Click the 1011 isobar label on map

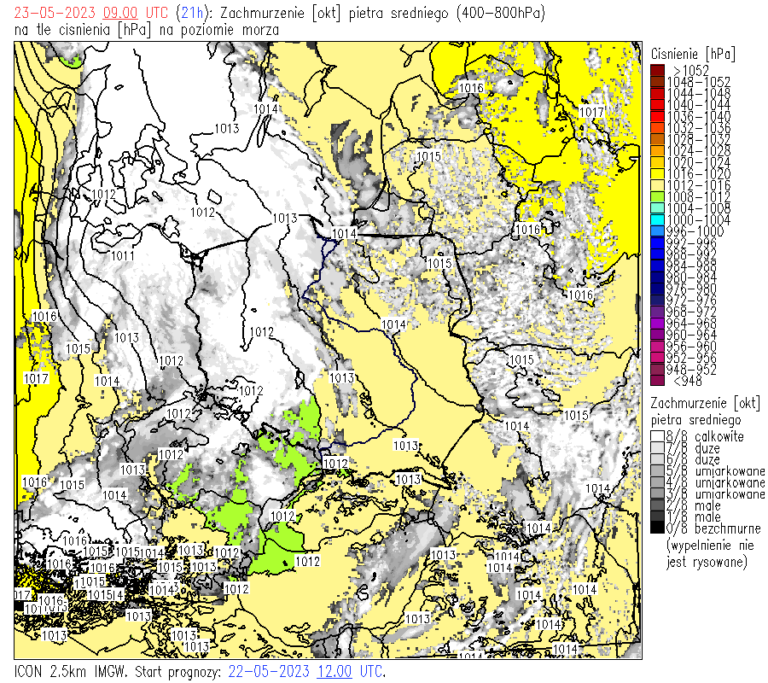point(124,257)
